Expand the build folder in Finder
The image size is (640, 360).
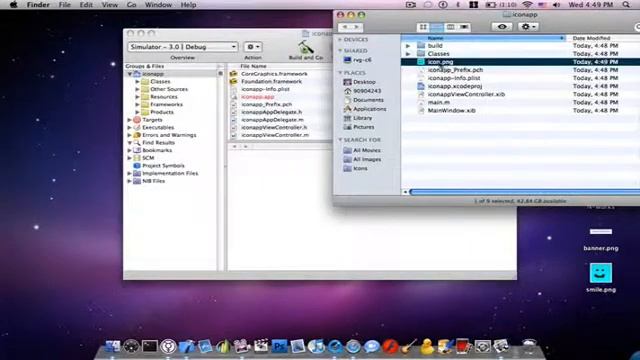408,46
